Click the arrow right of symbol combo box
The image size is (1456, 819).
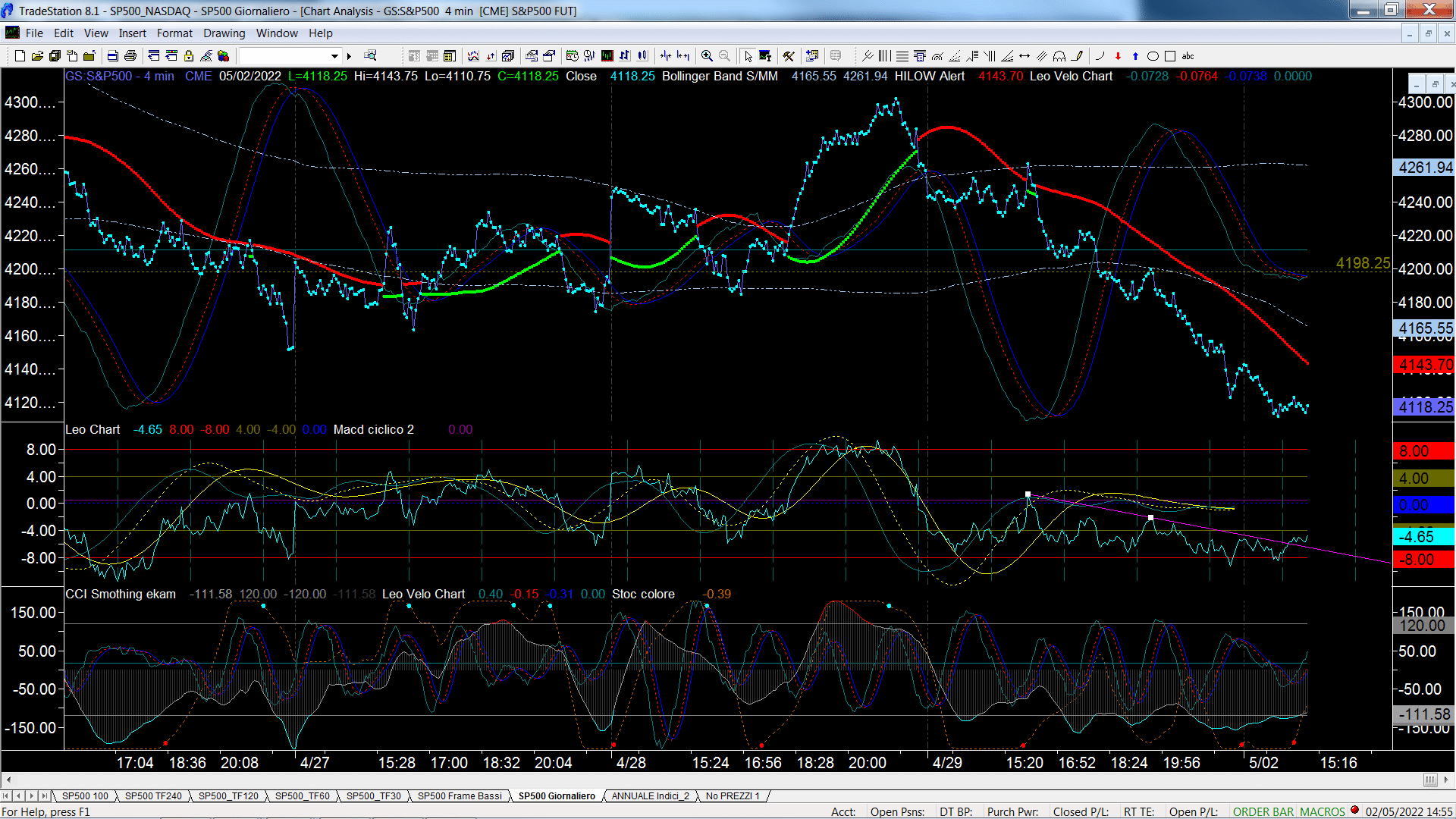point(349,56)
